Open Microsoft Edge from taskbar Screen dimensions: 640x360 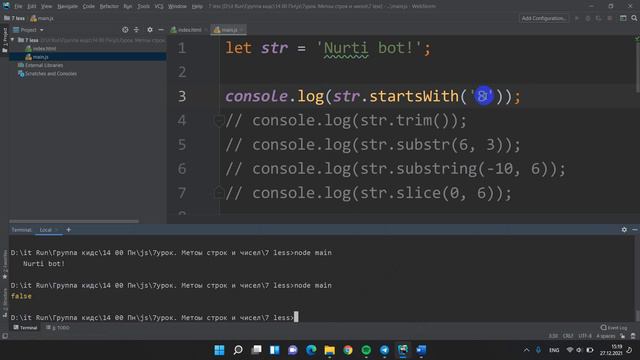311,350
